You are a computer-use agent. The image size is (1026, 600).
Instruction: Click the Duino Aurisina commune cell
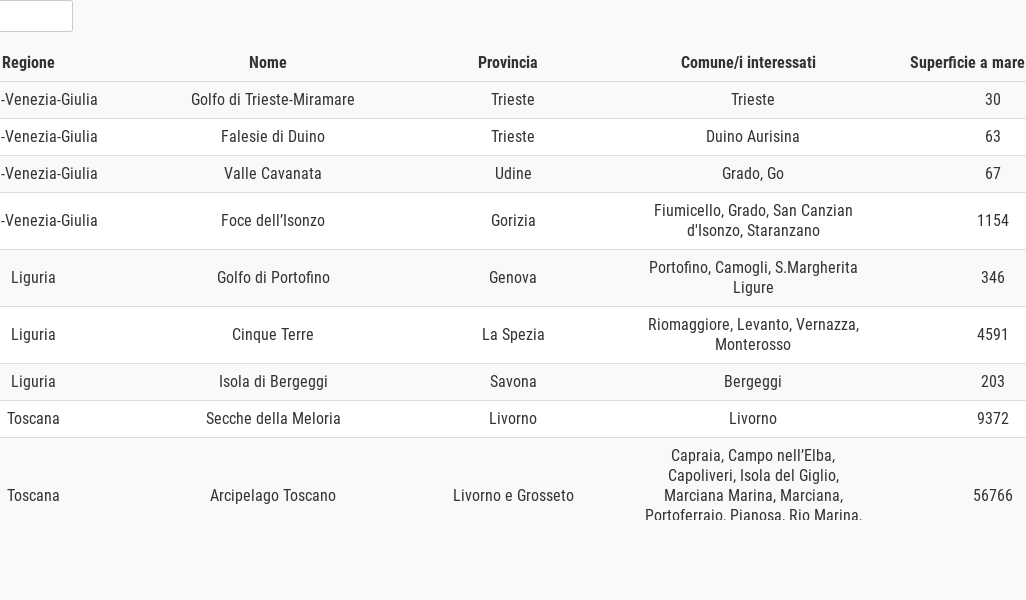coord(753,137)
